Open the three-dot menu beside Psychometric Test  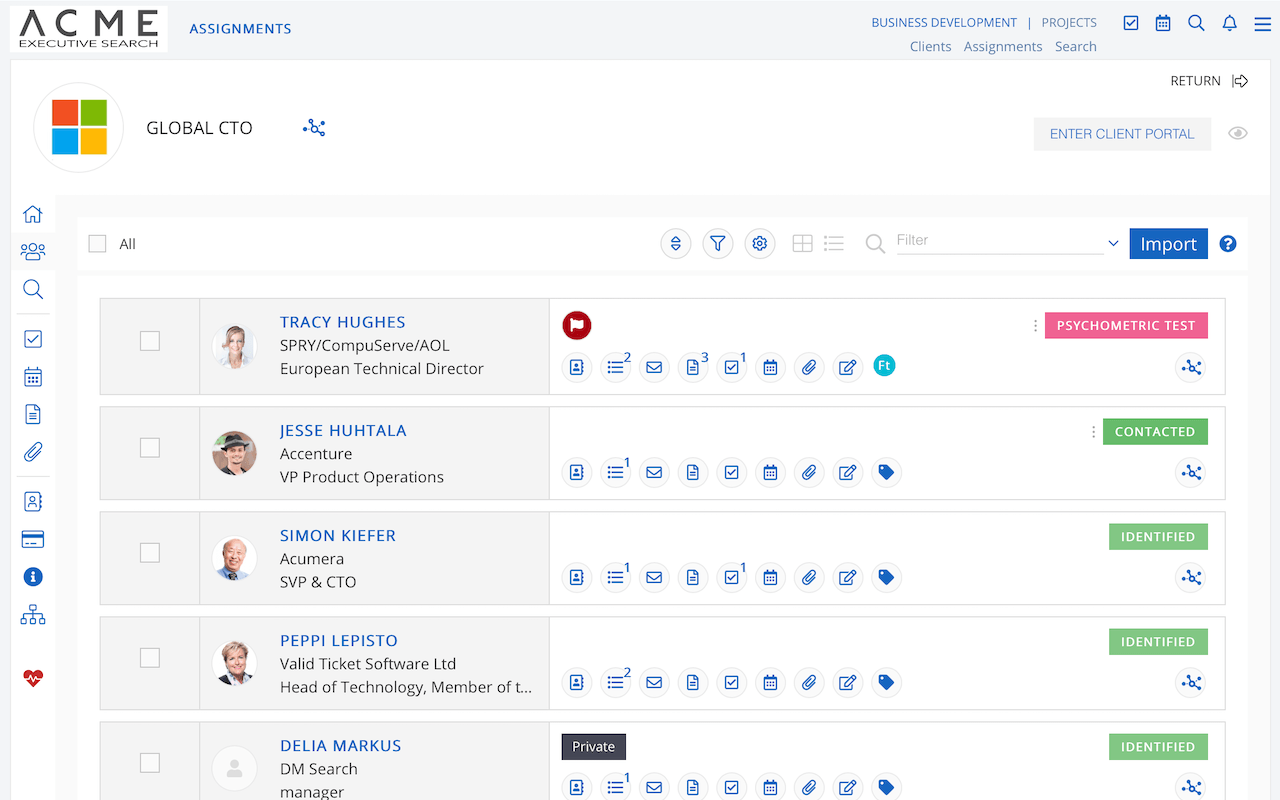point(1035,325)
